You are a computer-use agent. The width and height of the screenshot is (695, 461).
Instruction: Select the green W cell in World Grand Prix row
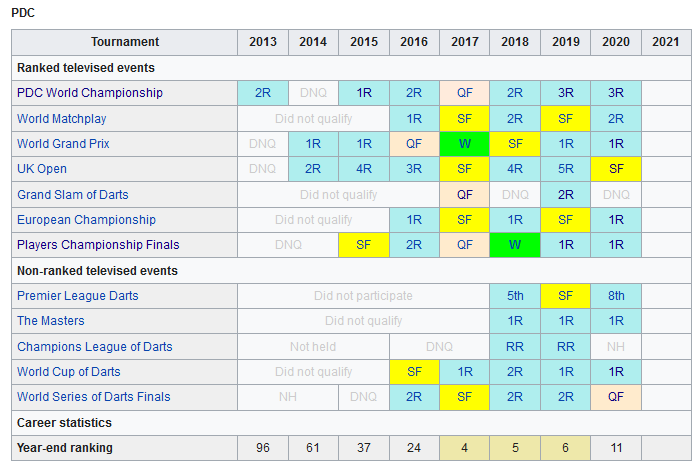coord(465,144)
